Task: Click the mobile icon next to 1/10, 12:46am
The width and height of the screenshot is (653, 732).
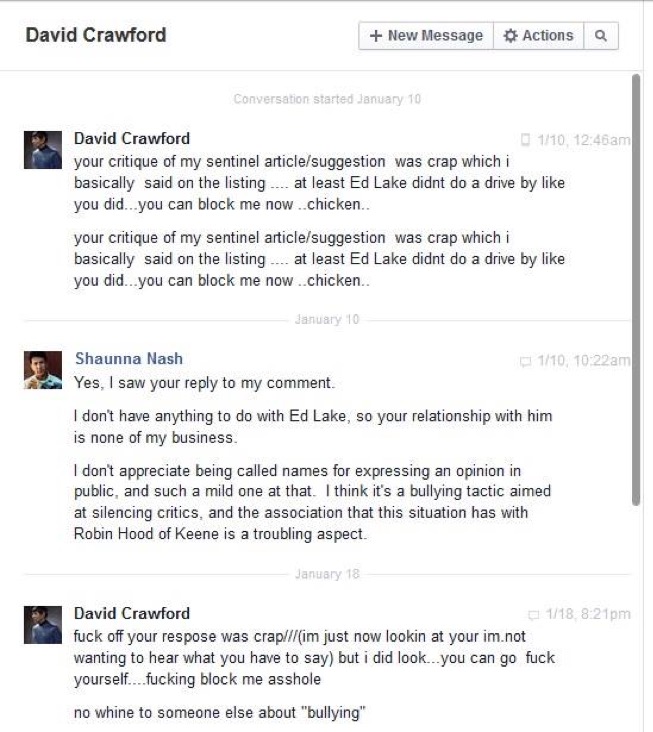Action: (x=525, y=140)
